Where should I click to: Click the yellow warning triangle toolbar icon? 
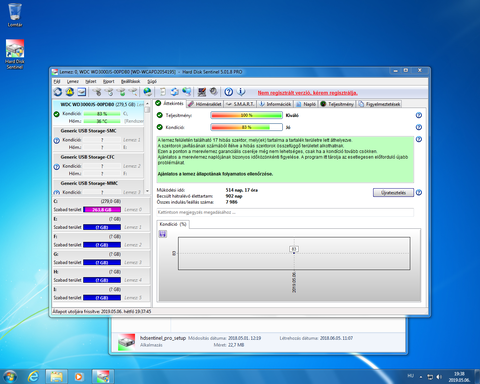pyautogui.click(x=70, y=92)
